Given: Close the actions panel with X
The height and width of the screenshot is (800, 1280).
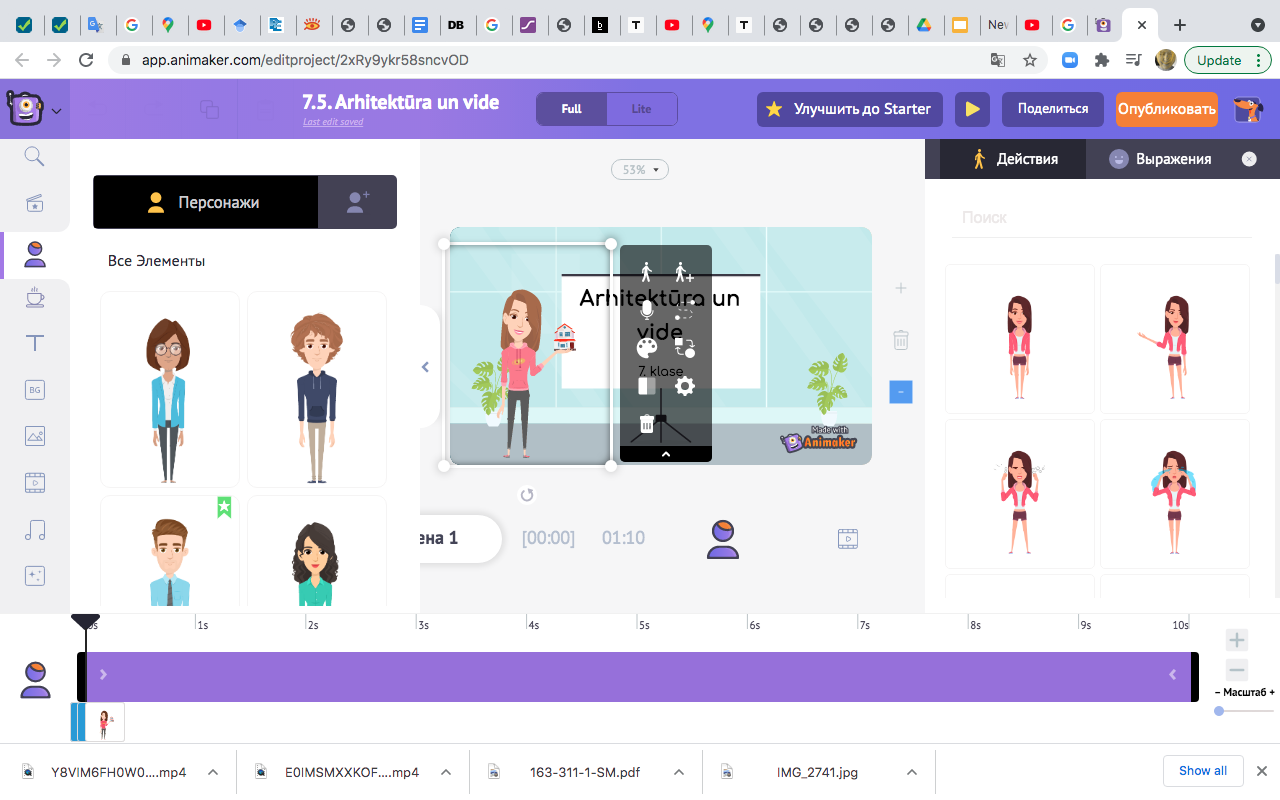Looking at the screenshot, I should [1249, 159].
